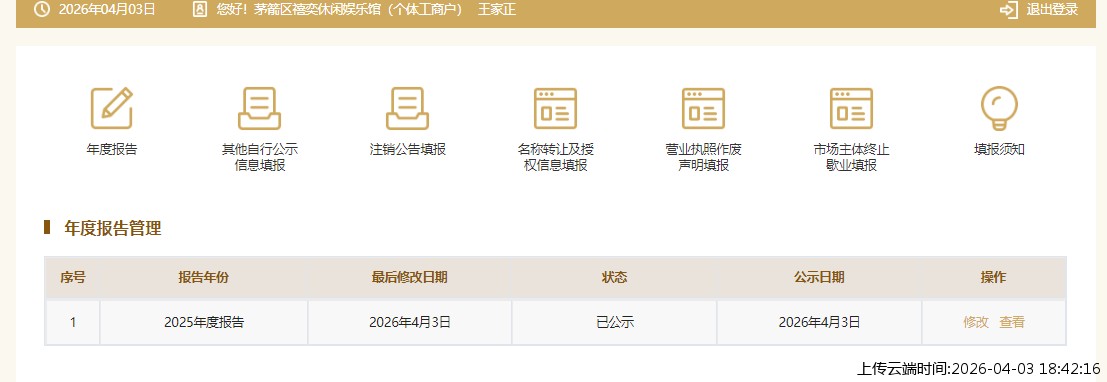Screen dimensions: 1107x382
Task: Open the 年度报告 menu label
Action: click(x=112, y=150)
